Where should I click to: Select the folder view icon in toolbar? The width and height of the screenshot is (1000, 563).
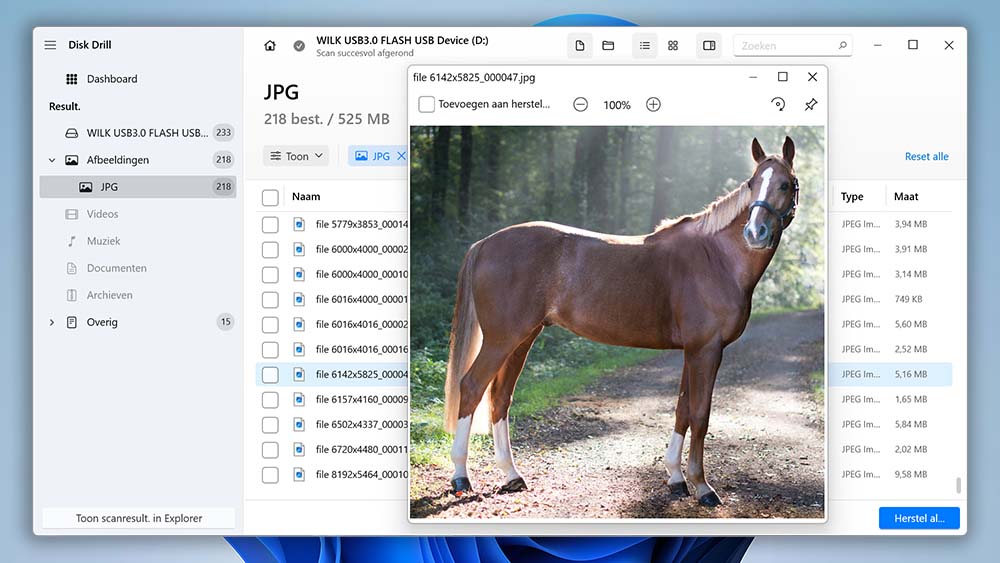(608, 46)
